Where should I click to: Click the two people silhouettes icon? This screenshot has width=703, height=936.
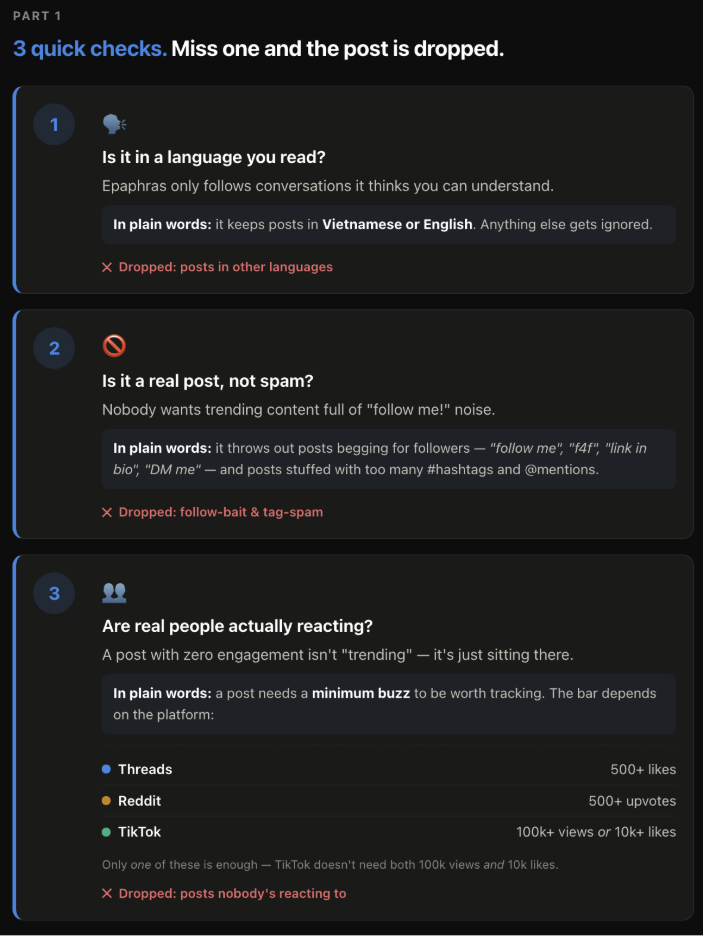tap(114, 592)
